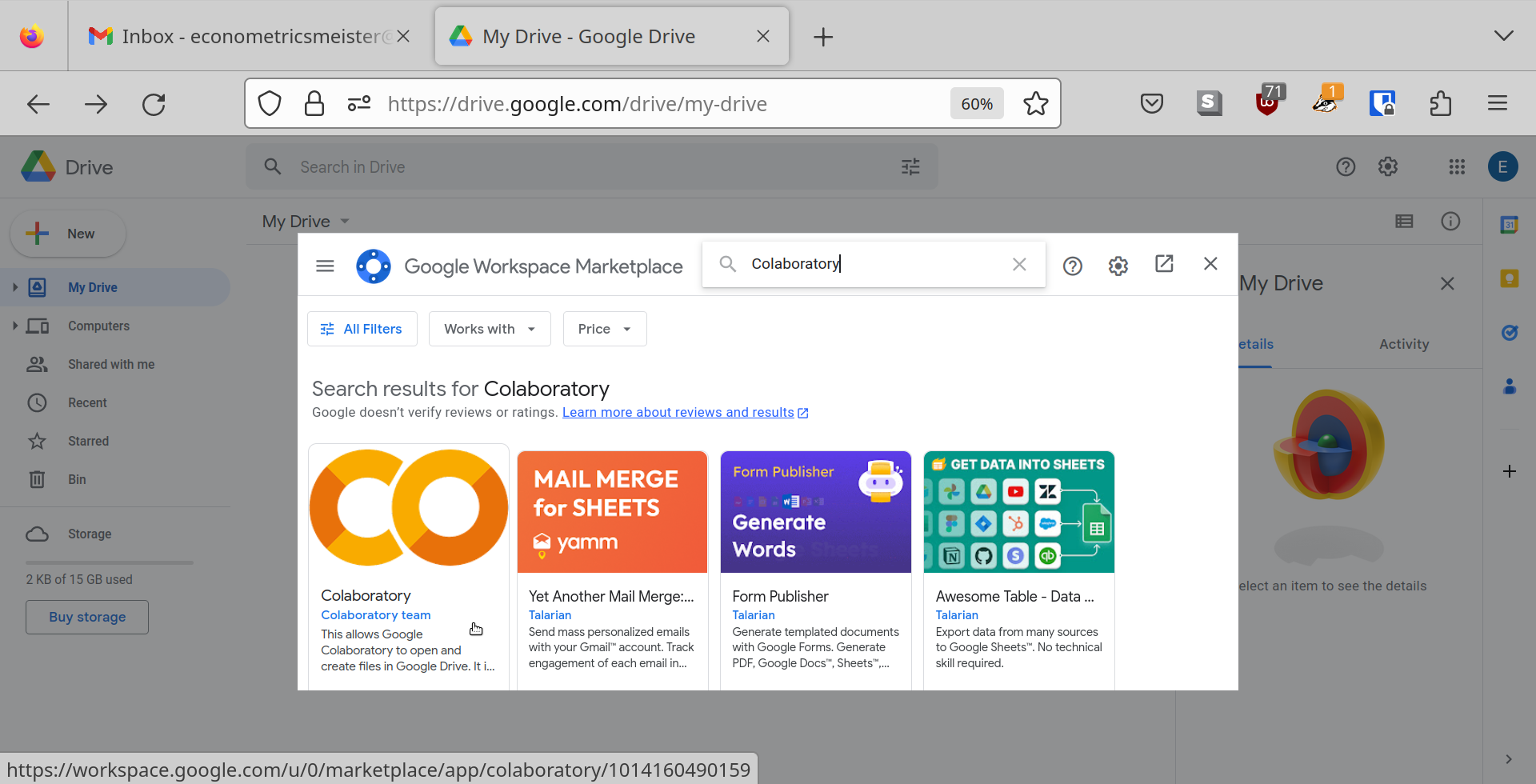Expand the Computers tree arrow
The height and width of the screenshot is (784, 1536).
(x=14, y=326)
